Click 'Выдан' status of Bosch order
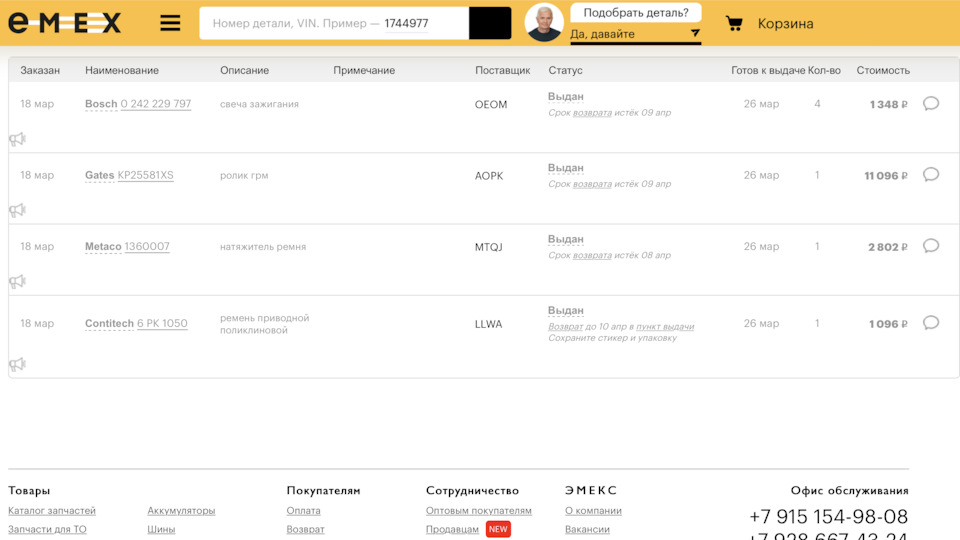 click(x=566, y=97)
